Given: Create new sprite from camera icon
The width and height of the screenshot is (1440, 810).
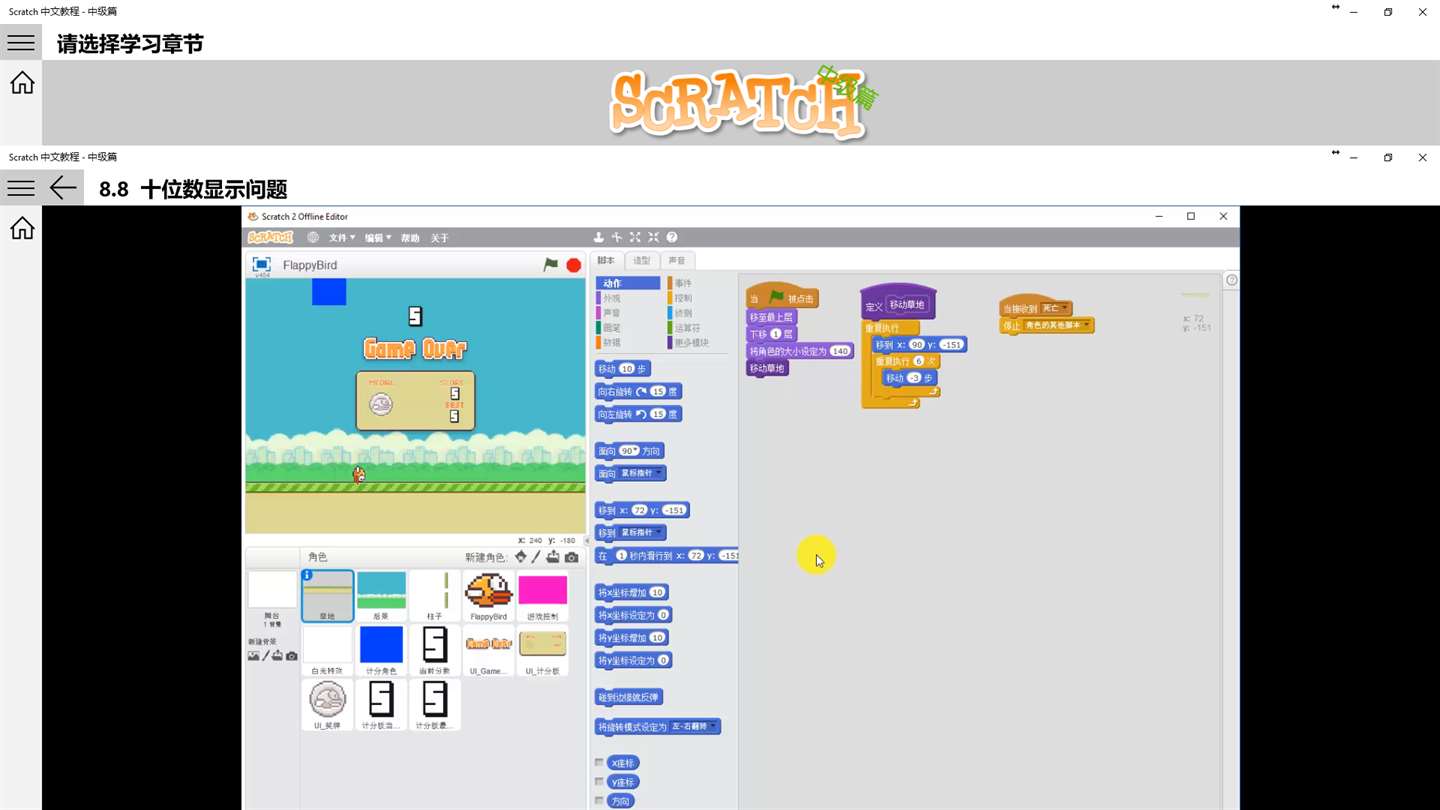Looking at the screenshot, I should (571, 557).
